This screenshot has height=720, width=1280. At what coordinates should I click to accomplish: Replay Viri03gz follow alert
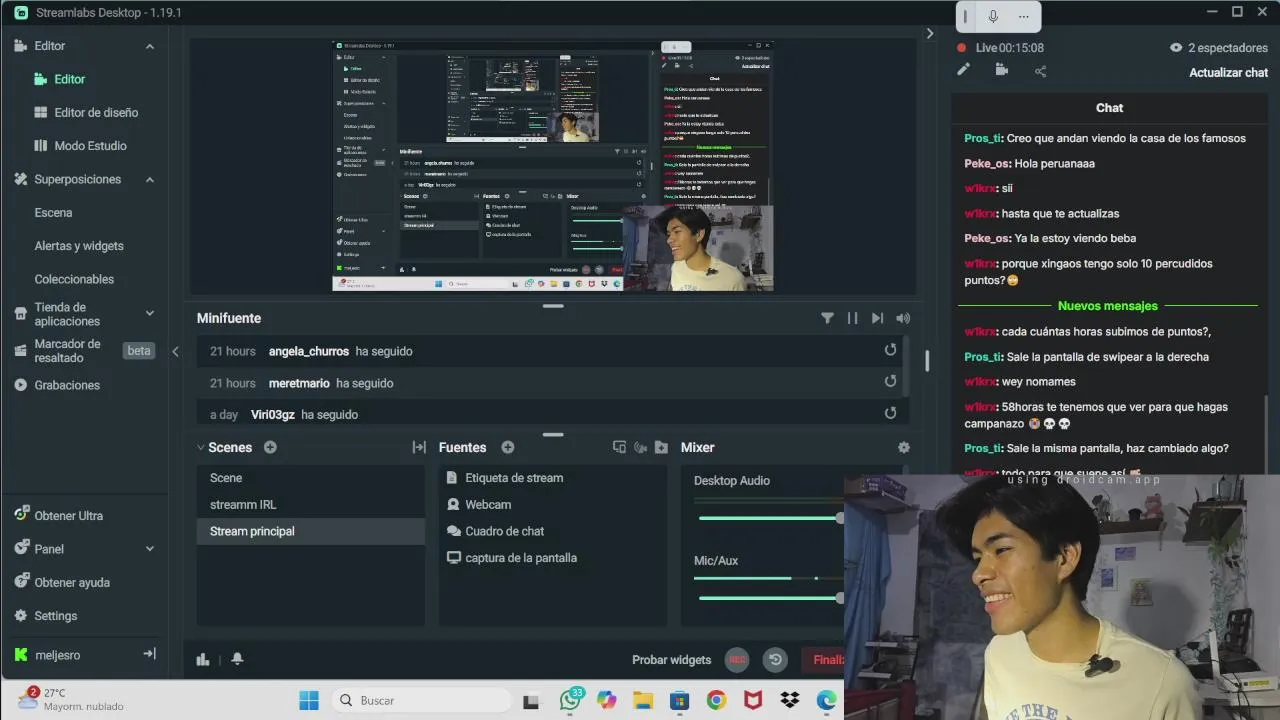(890, 413)
